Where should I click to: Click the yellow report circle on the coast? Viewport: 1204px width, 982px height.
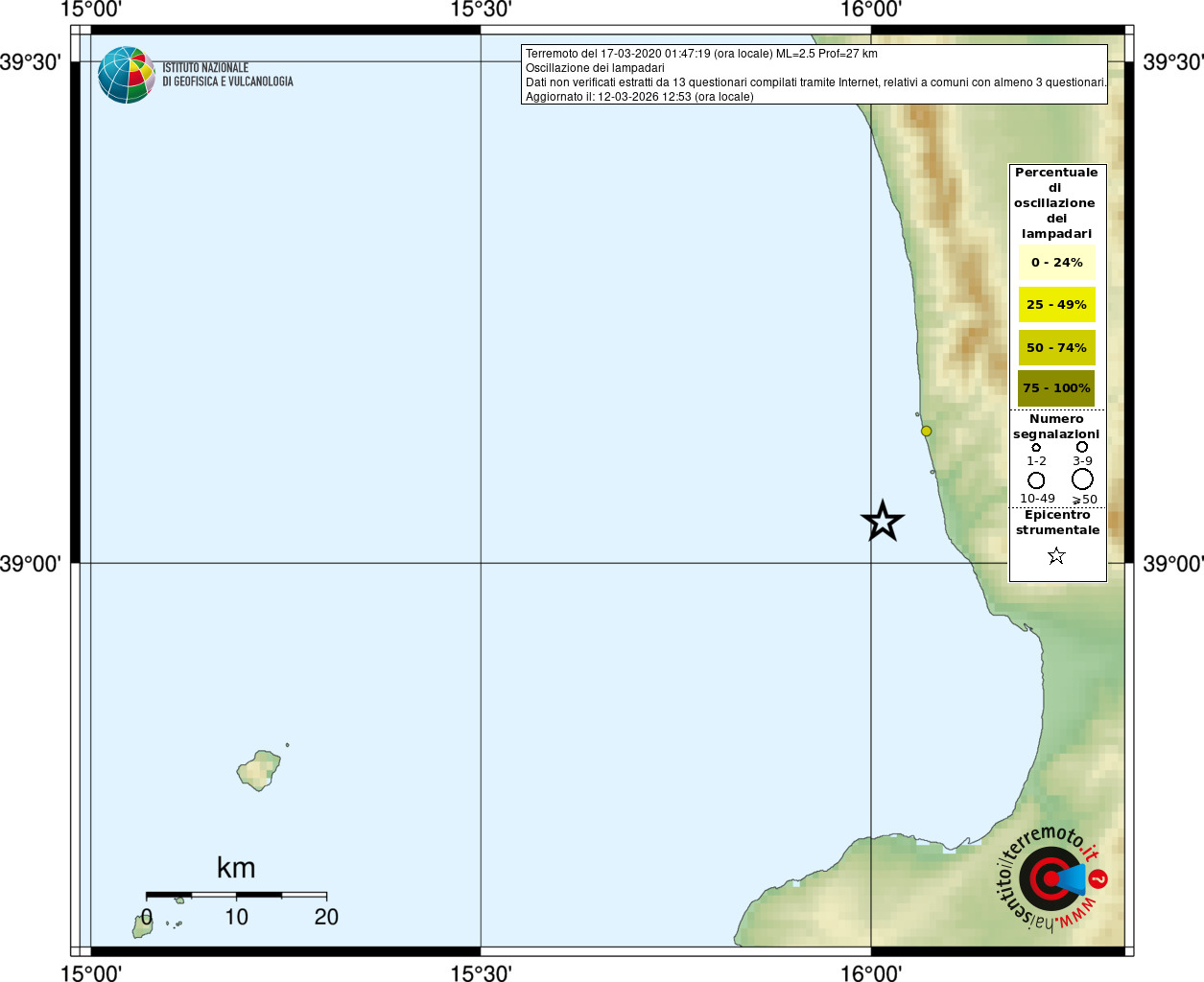coord(926,431)
